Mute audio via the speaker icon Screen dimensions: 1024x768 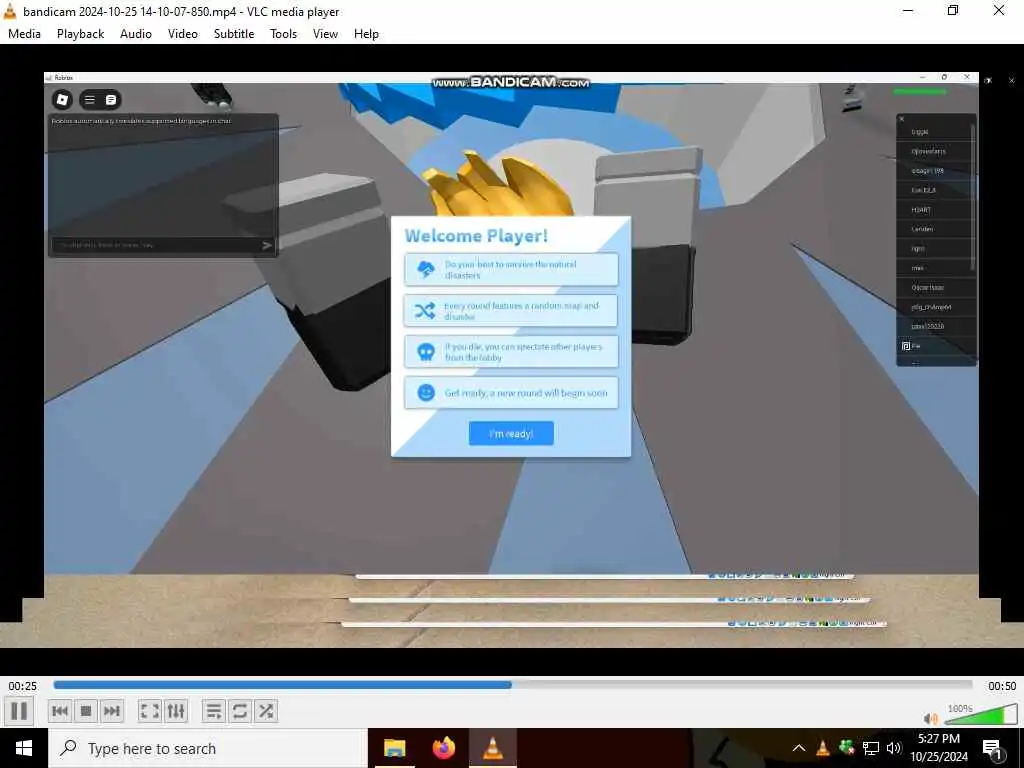[x=931, y=718]
